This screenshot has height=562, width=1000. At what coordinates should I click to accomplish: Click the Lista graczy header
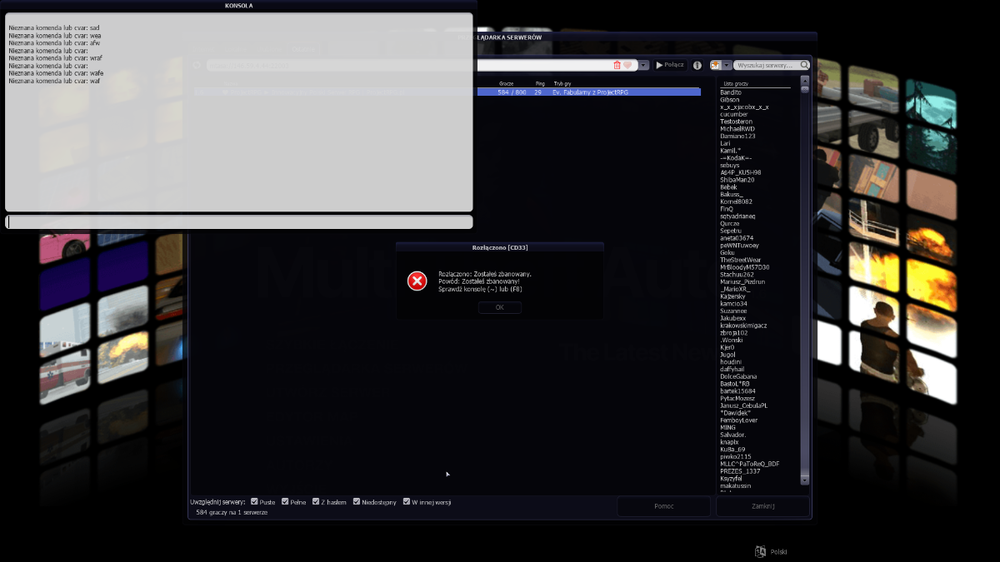(736, 84)
